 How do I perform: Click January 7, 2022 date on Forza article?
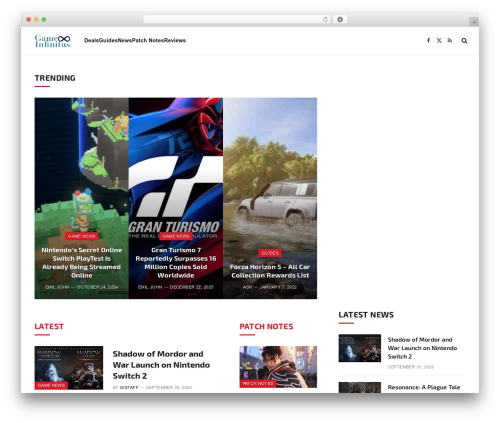[x=278, y=287]
